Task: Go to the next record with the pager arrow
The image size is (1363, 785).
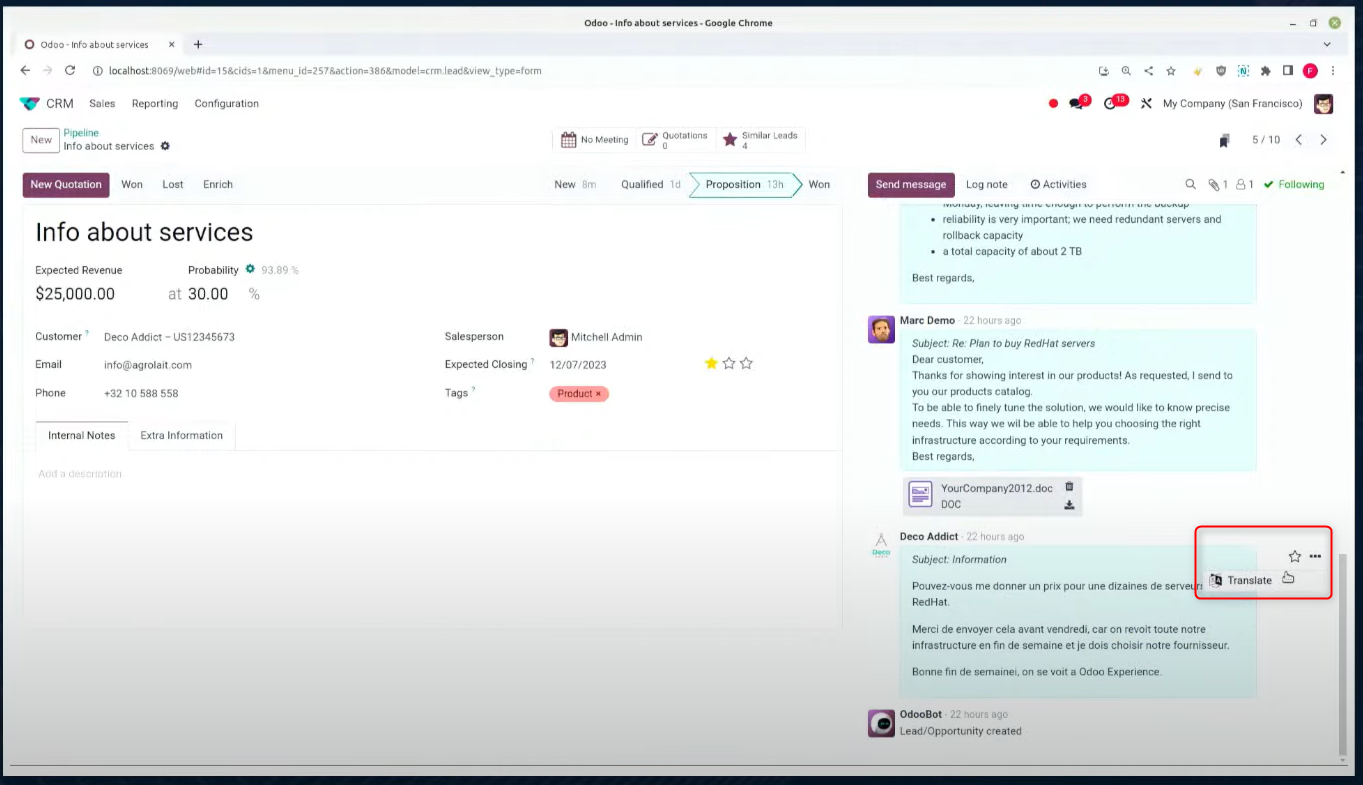Action: (x=1323, y=140)
